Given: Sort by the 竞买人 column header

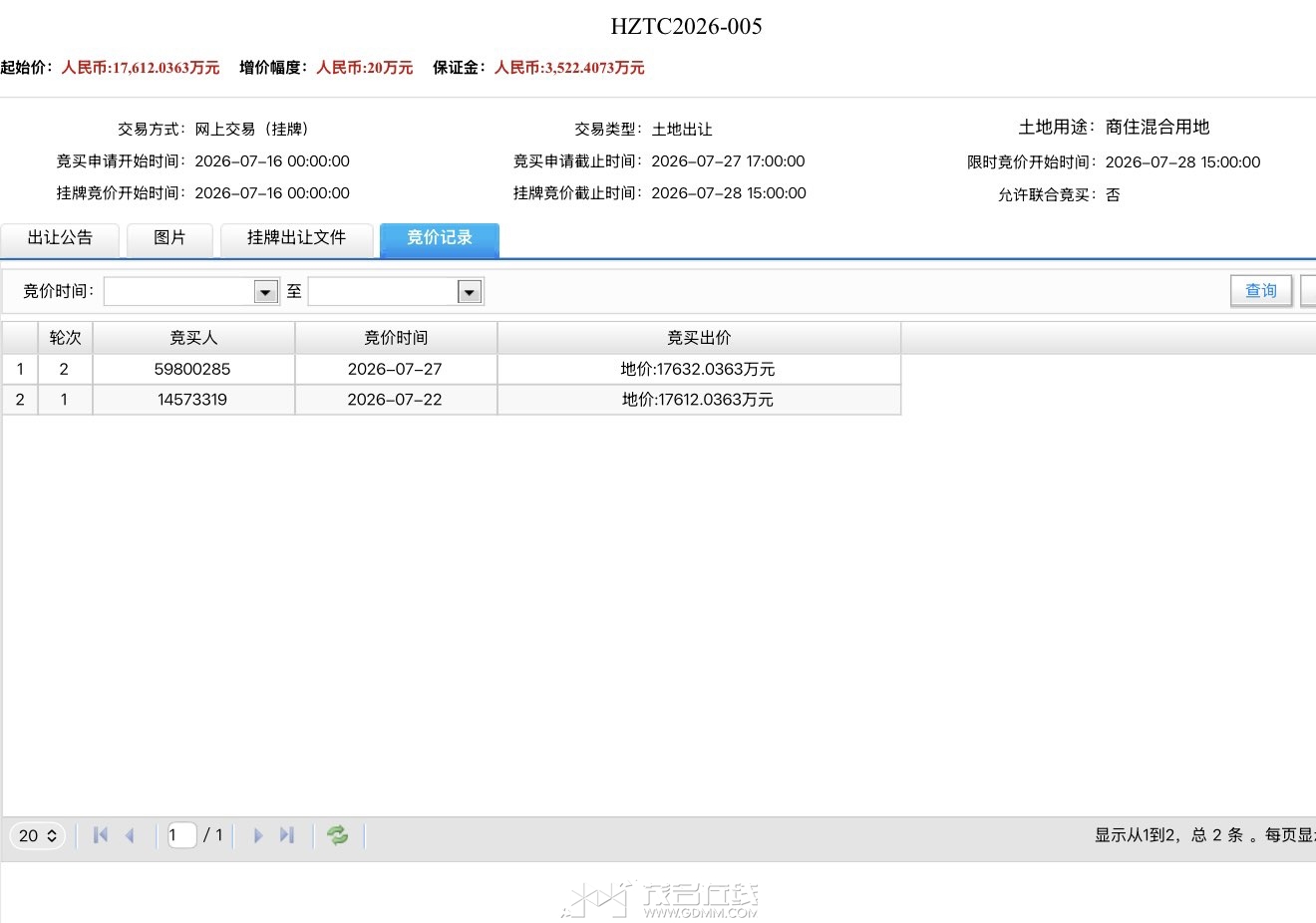Looking at the screenshot, I should point(193,338).
